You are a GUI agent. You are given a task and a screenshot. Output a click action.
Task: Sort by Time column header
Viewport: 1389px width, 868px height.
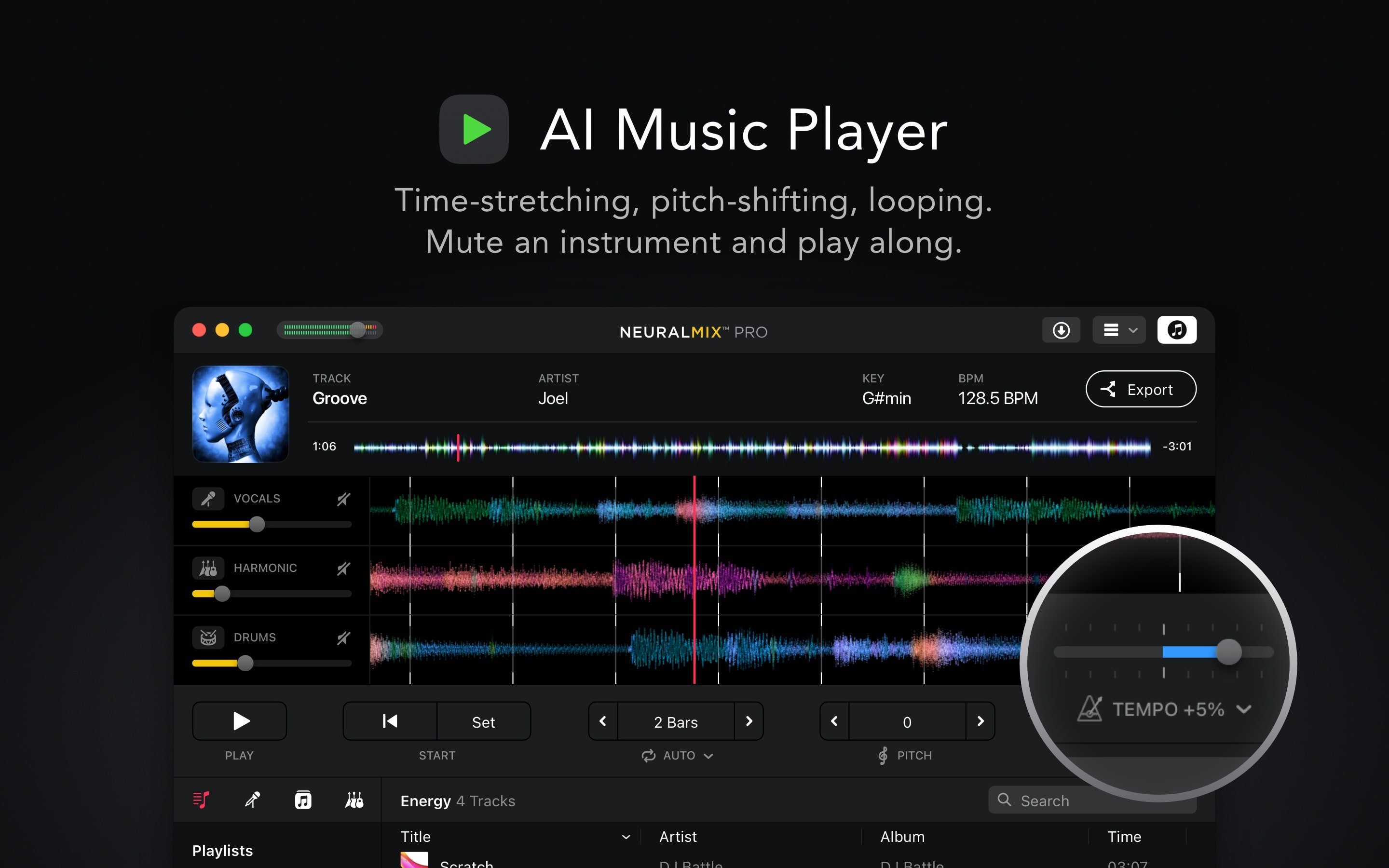1124,837
